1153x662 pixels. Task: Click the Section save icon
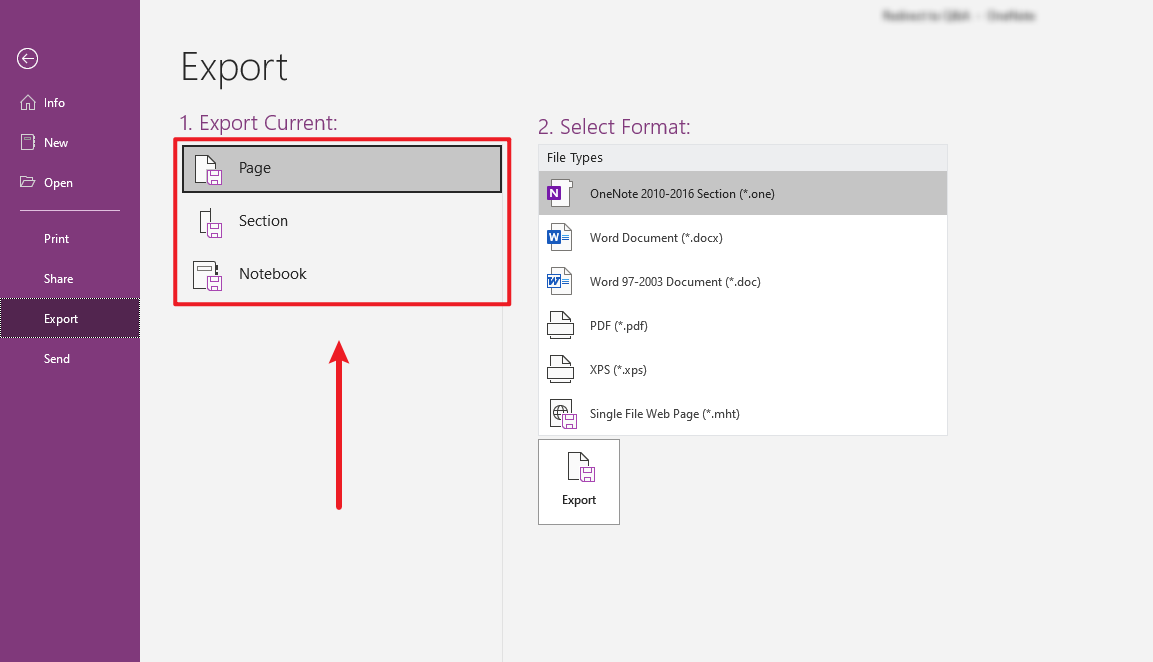(x=210, y=223)
